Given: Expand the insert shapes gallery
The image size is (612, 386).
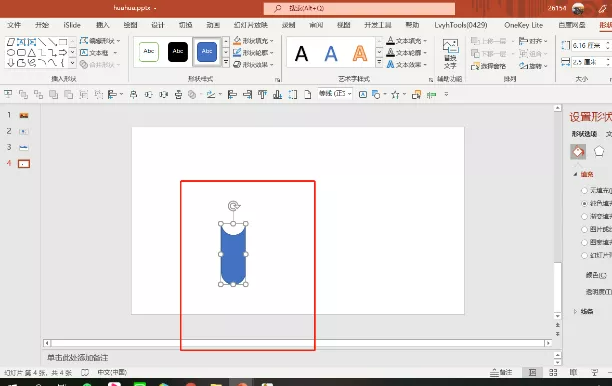Looking at the screenshot, I should coord(73,62).
